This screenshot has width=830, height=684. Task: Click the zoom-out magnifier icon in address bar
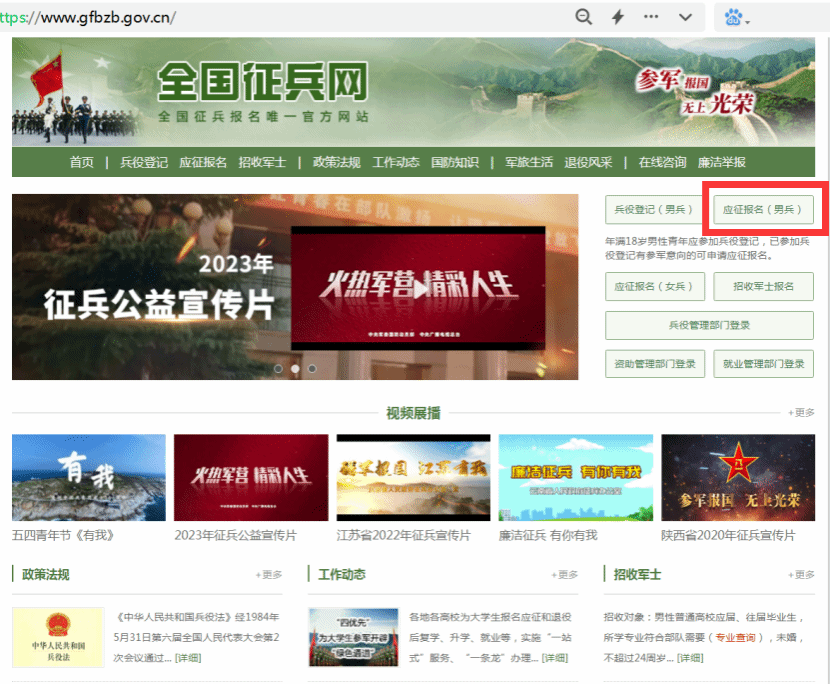point(584,17)
